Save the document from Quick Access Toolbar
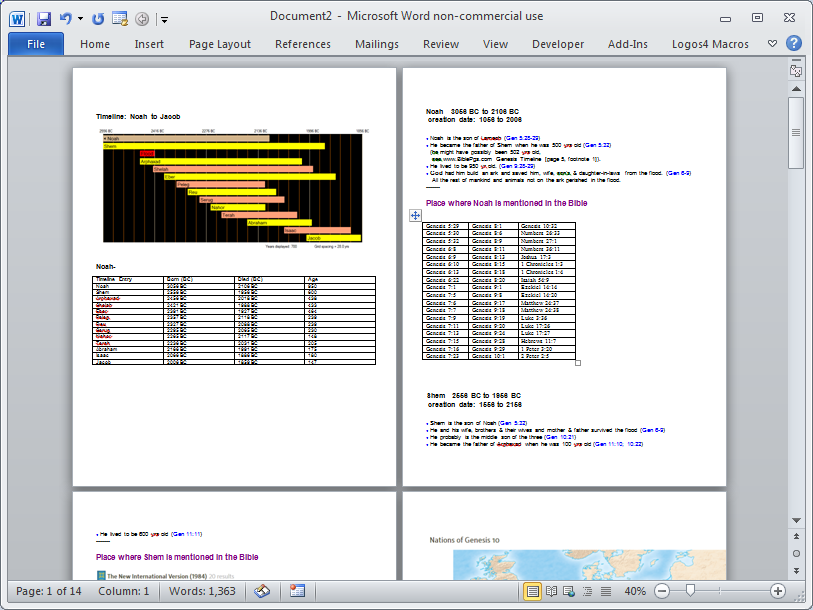 [43, 18]
